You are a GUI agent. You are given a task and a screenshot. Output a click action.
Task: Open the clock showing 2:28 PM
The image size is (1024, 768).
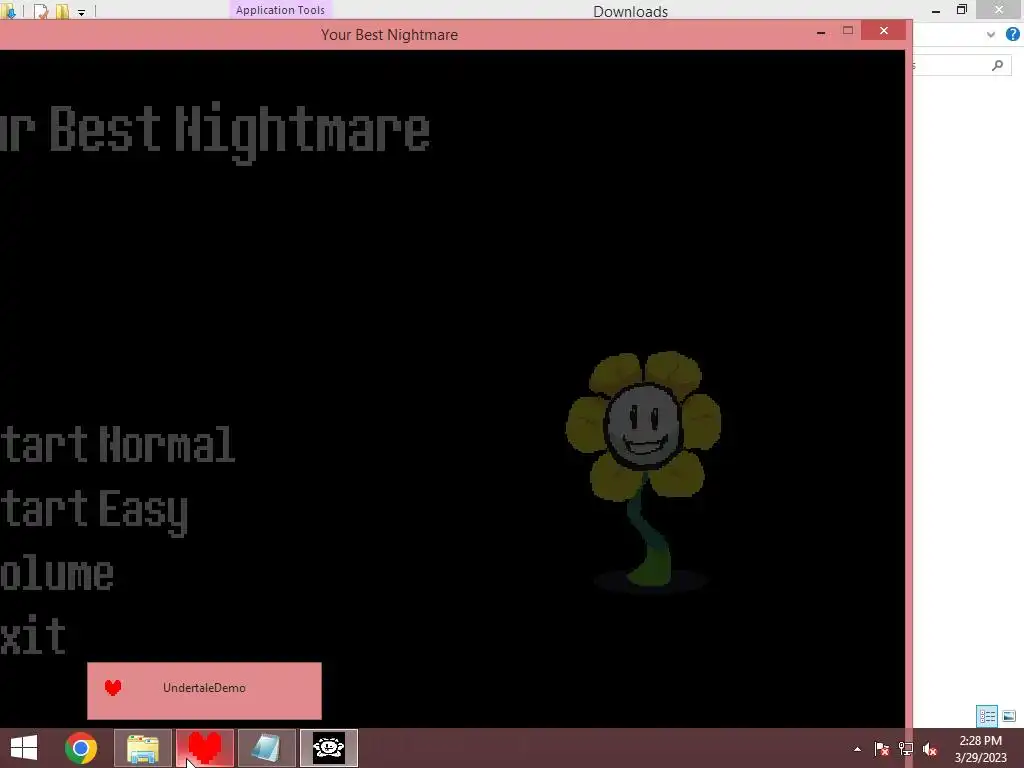click(x=980, y=749)
